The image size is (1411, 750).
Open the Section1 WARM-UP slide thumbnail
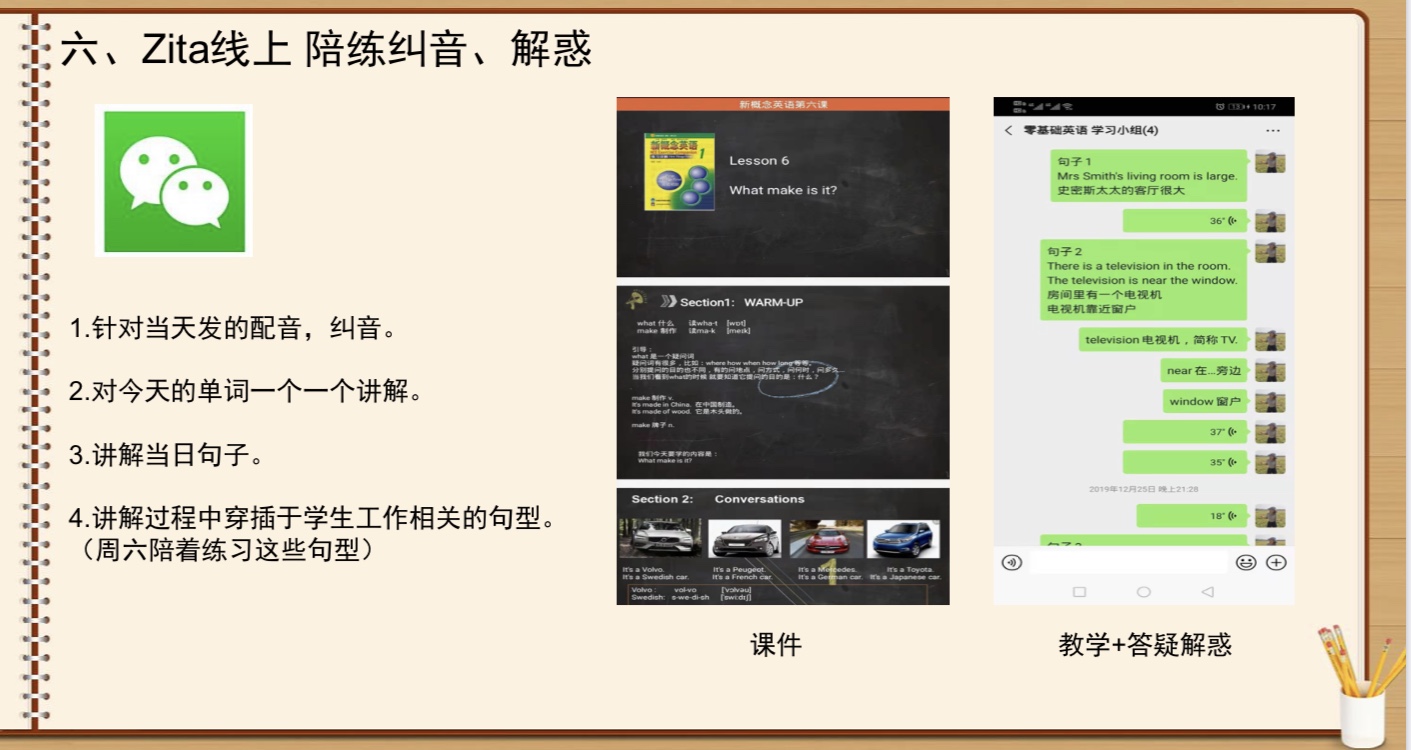(x=783, y=383)
